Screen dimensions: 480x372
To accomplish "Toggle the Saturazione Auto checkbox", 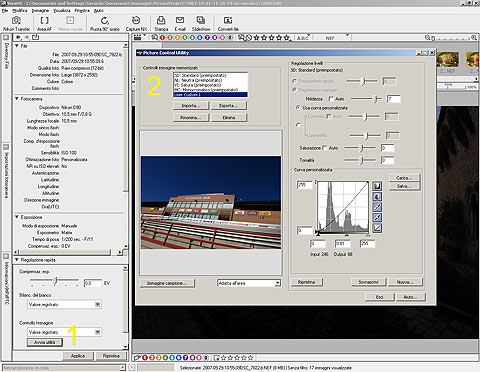I will 324,148.
